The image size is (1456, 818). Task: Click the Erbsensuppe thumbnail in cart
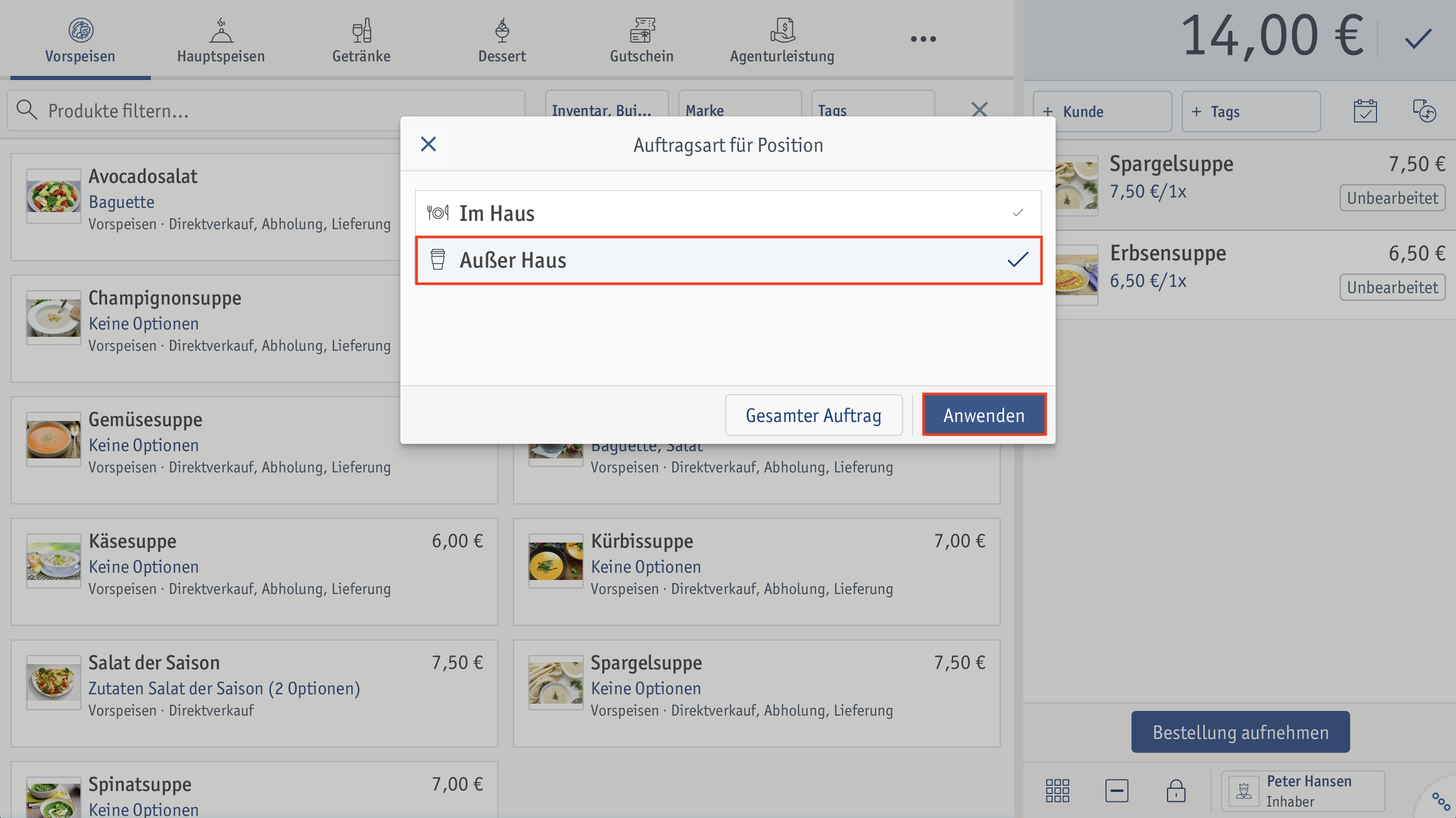[x=1077, y=275]
